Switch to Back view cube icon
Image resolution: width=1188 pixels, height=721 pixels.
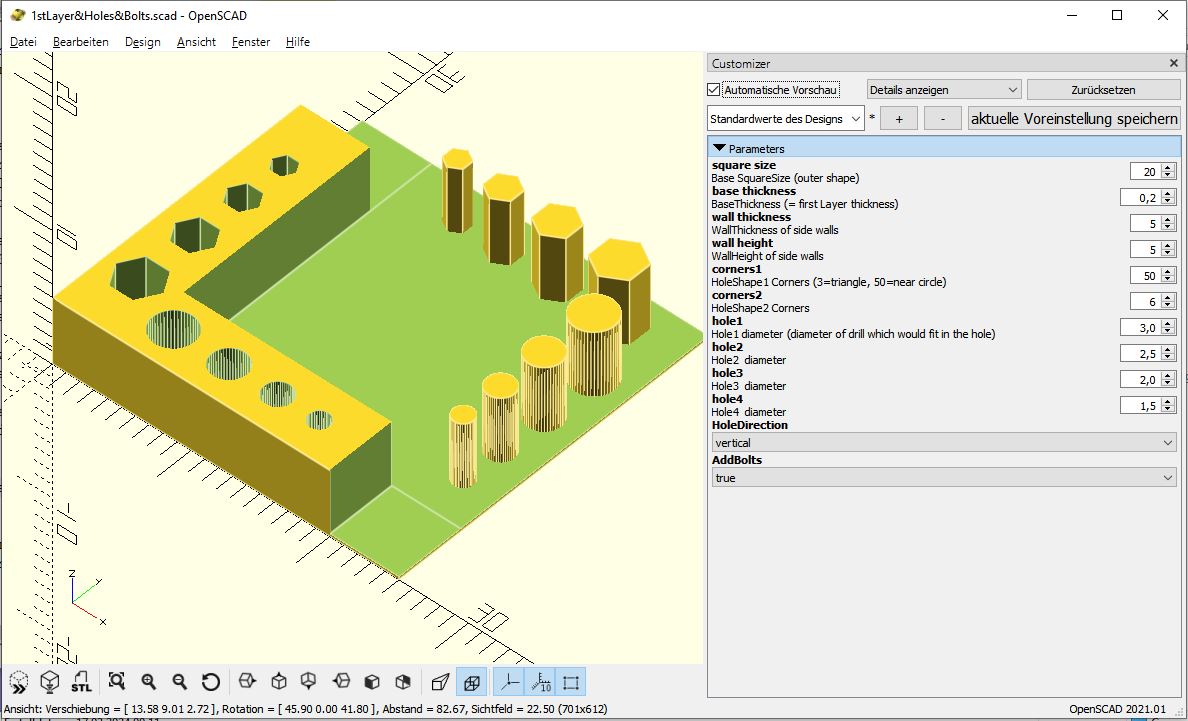click(x=403, y=682)
